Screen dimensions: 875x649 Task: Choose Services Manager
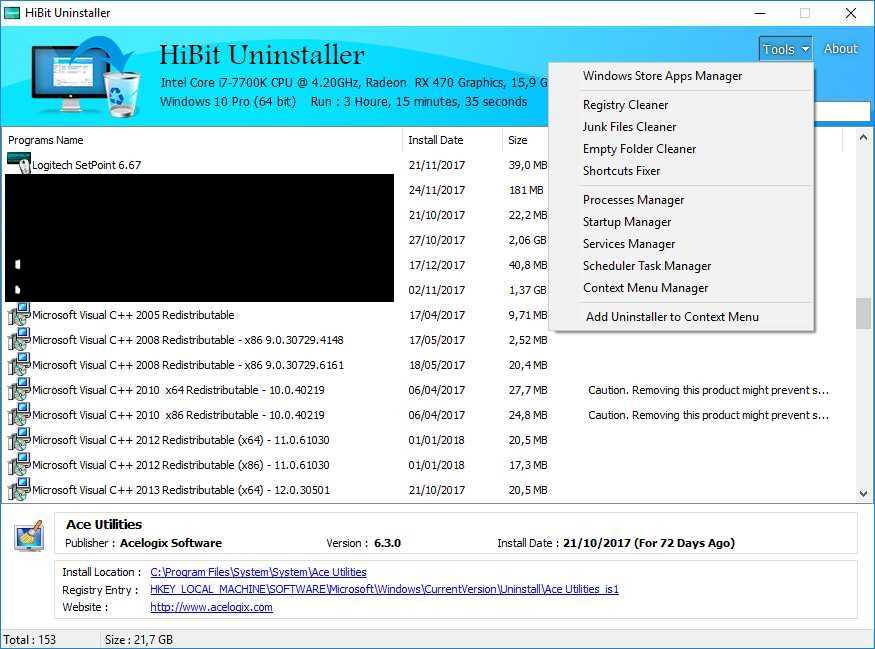tap(629, 244)
